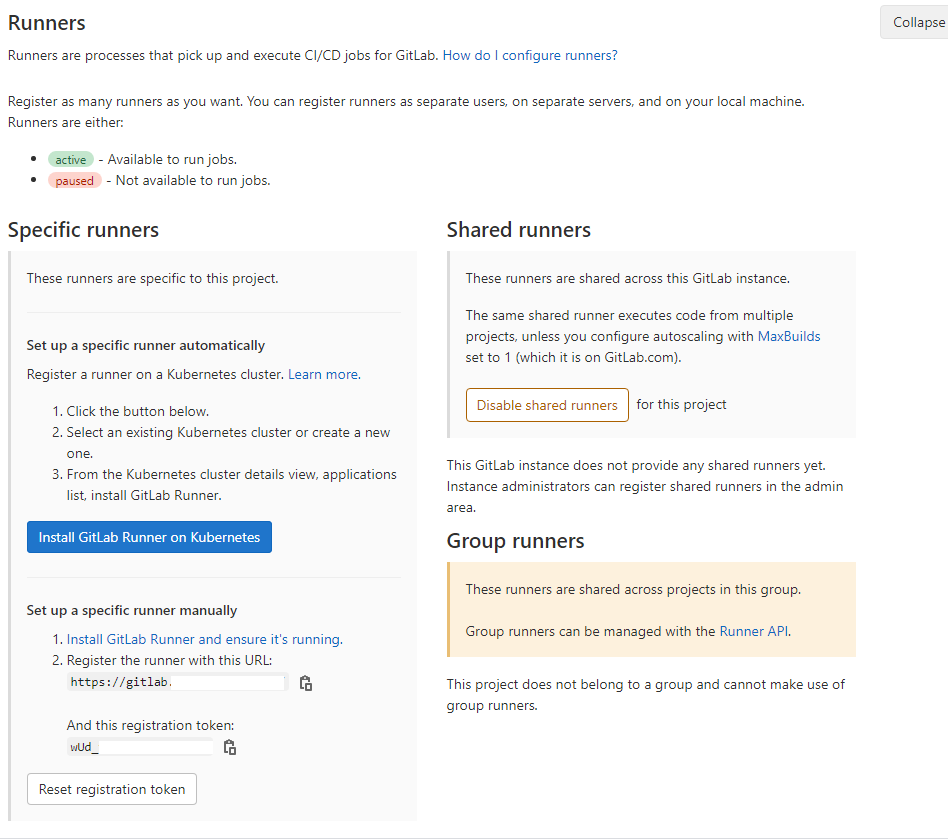Click Install GitLab Runner on Kubernetes
The image size is (948, 840).
point(149,537)
